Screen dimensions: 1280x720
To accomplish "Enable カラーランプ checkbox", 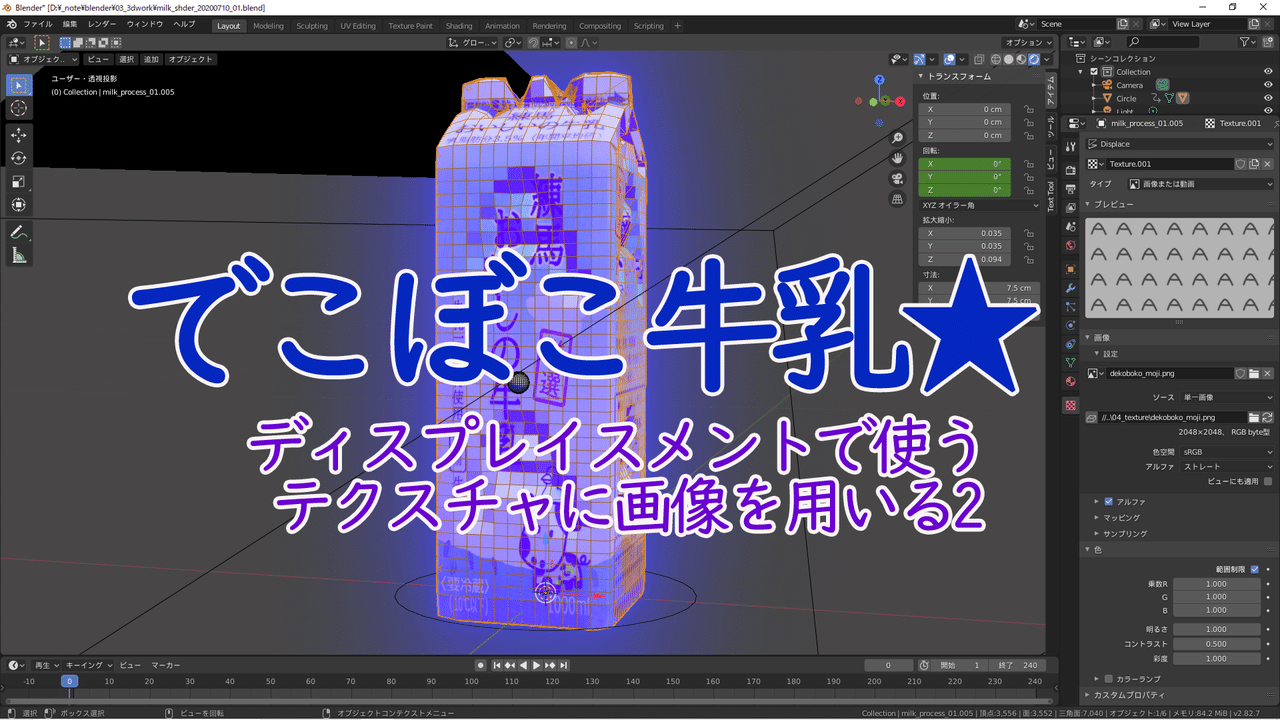I will 1109,679.
